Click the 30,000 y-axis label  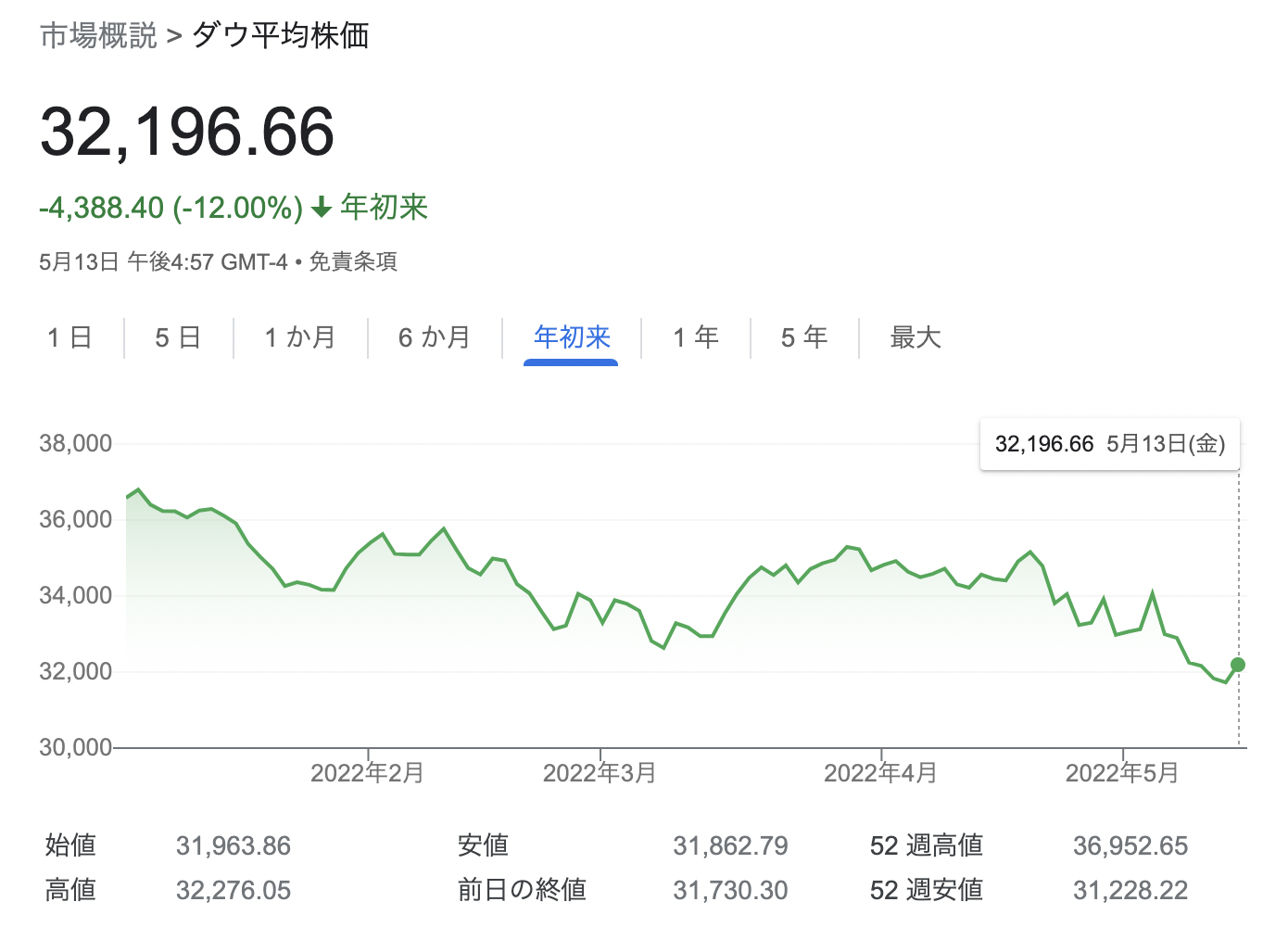[75, 747]
